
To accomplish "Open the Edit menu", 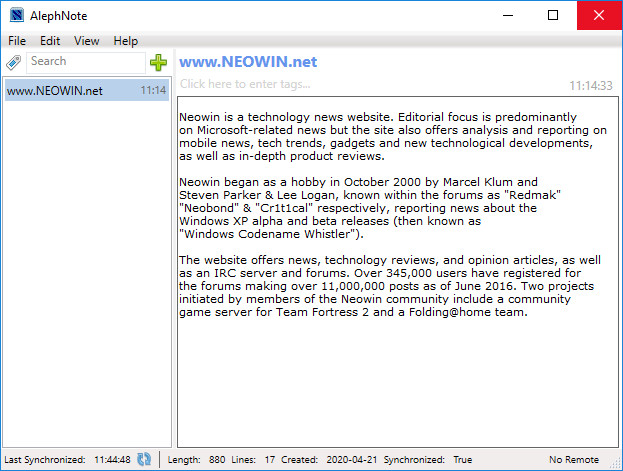I will (x=50, y=41).
